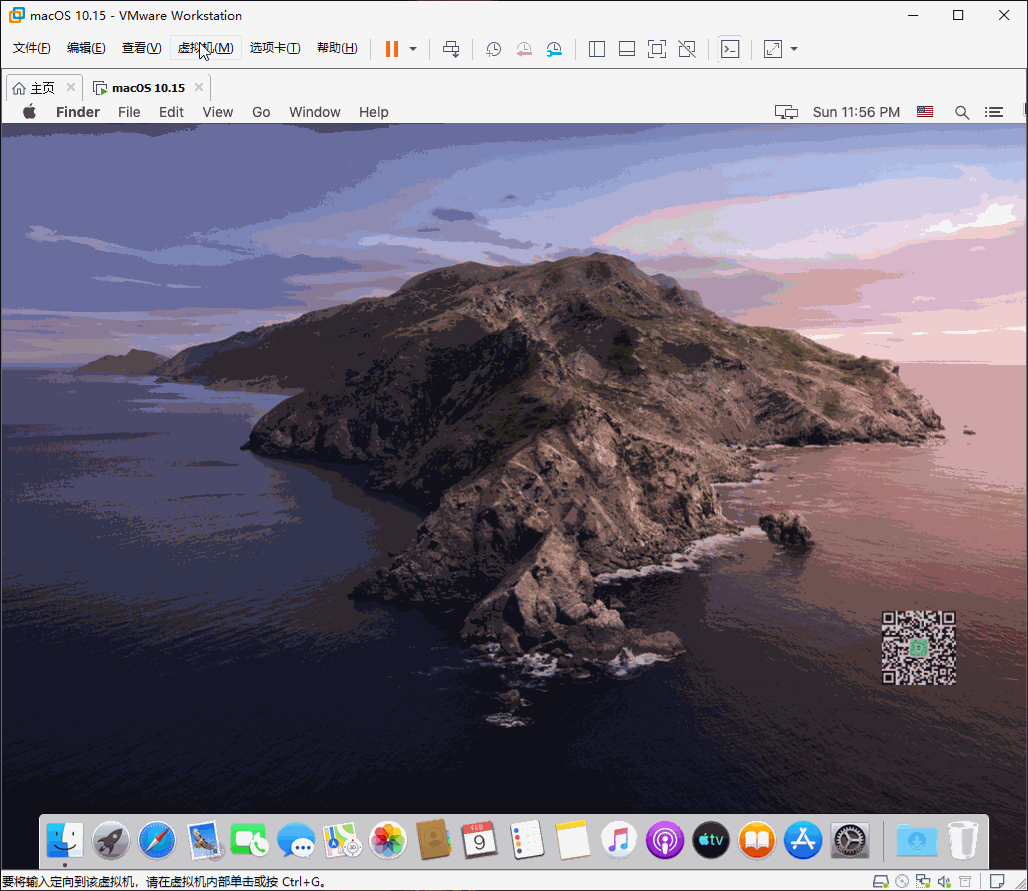This screenshot has height=891, width=1028.
Task: Open the Apple menu in macOS
Action: pyautogui.click(x=29, y=112)
